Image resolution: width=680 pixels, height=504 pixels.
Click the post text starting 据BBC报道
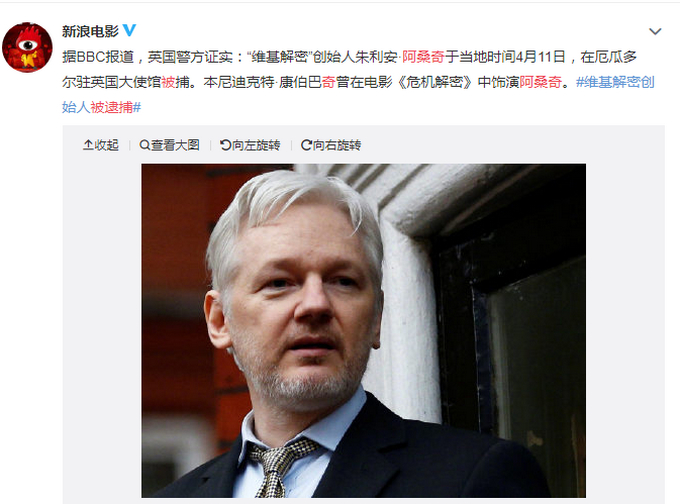(358, 82)
